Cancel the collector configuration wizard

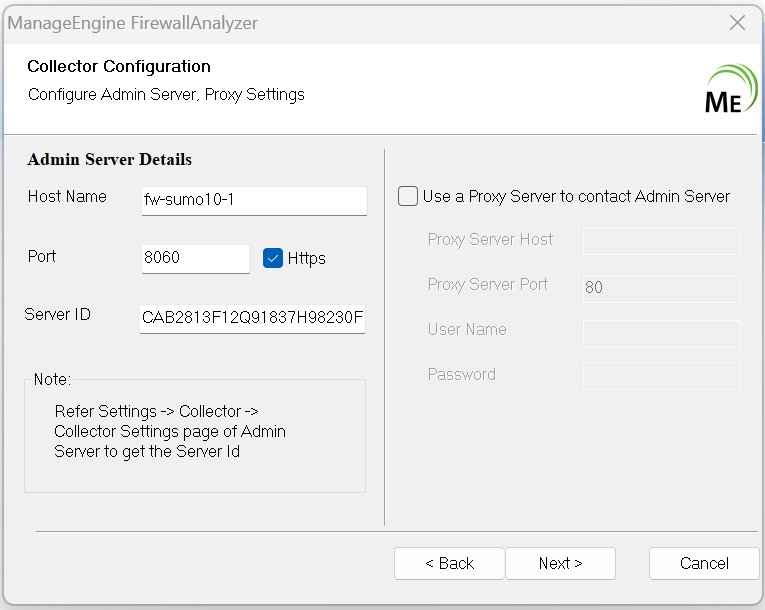[x=704, y=563]
